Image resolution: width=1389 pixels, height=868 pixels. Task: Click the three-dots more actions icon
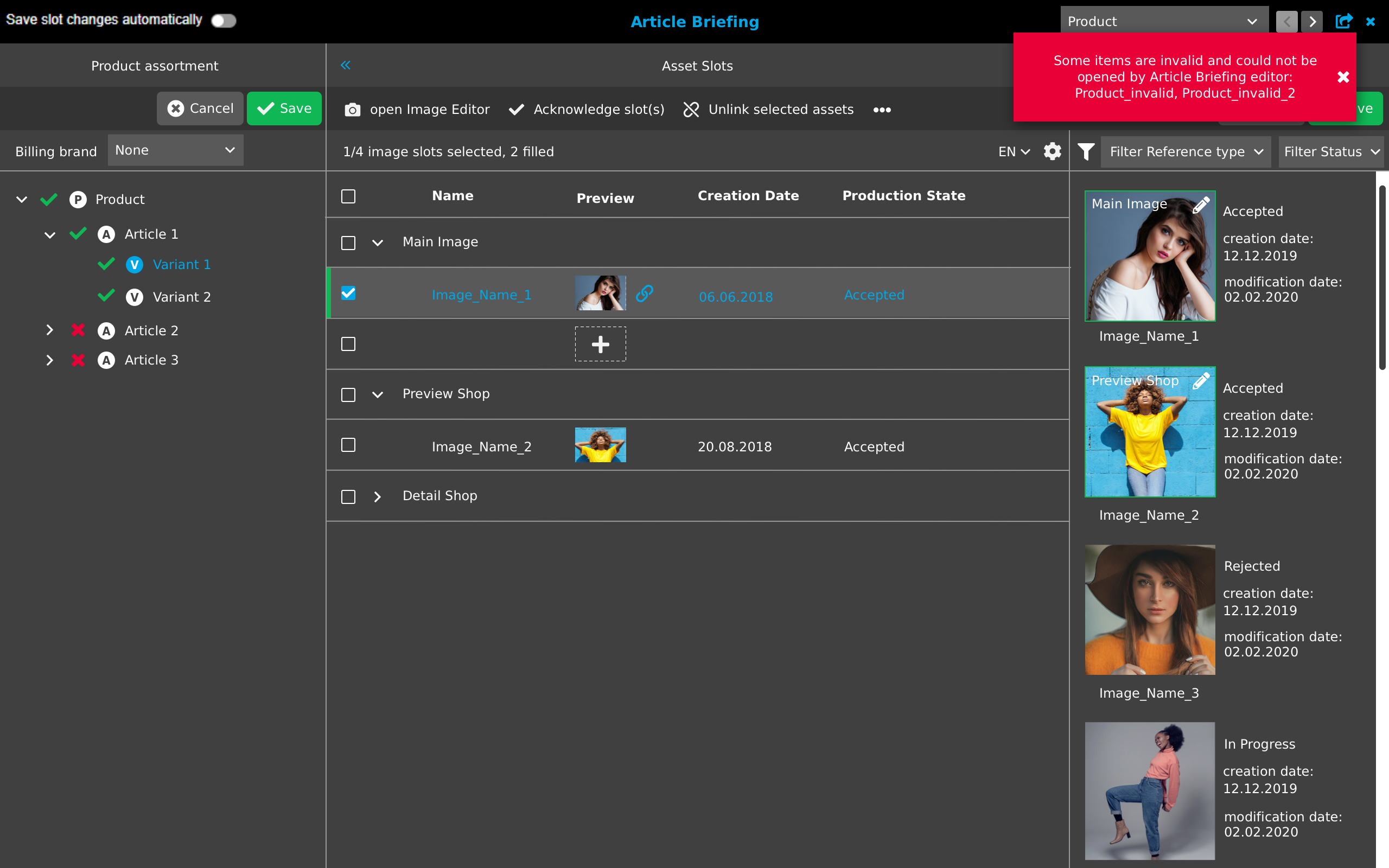click(882, 109)
